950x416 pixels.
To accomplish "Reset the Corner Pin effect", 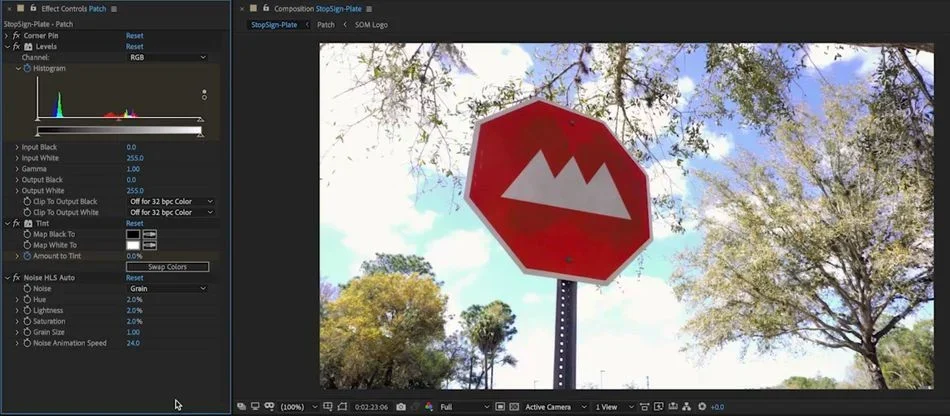I will click(135, 36).
